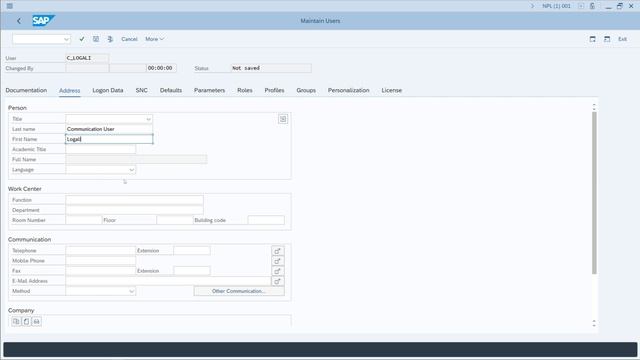The image size is (640, 360).
Task: Open the command field dropdown
Action: (x=66, y=39)
